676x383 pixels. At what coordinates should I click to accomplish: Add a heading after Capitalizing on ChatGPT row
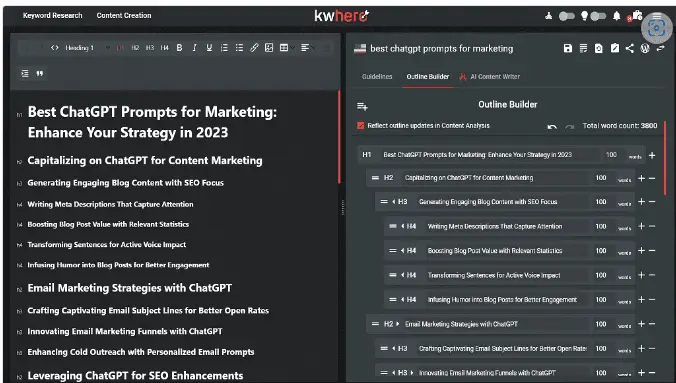[642, 178]
